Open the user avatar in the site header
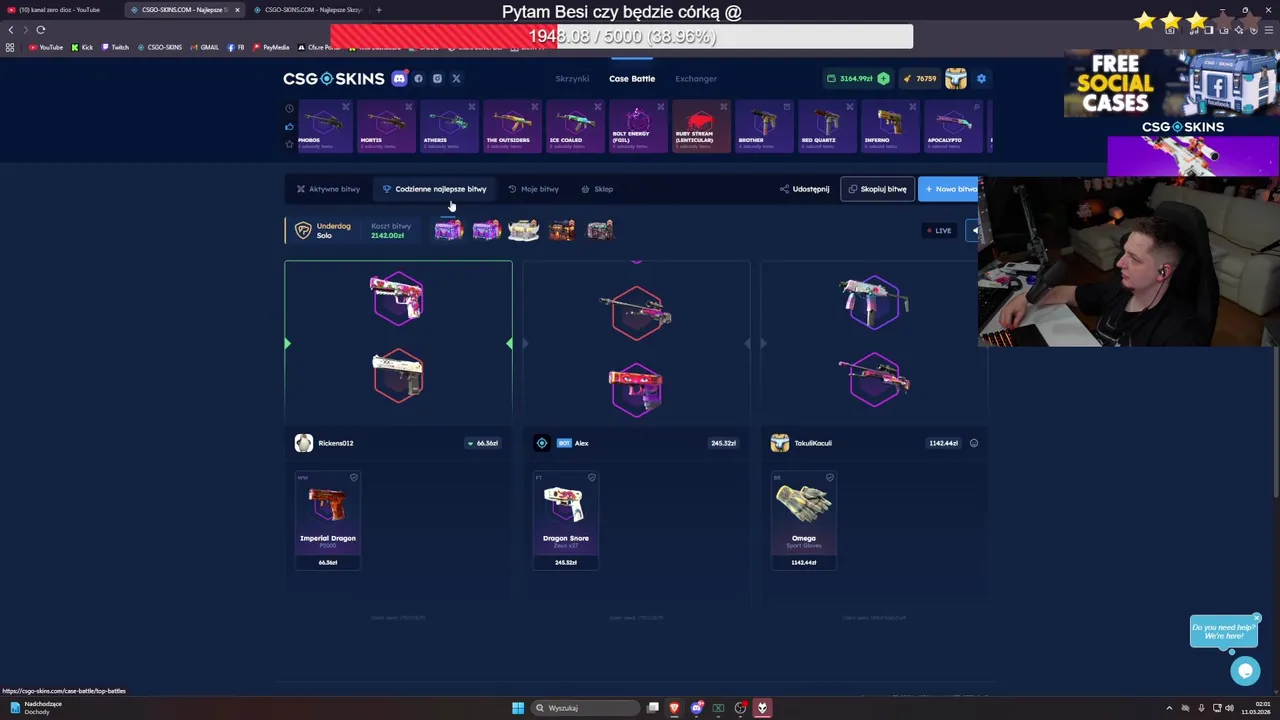The height and width of the screenshot is (720, 1280). tap(956, 78)
